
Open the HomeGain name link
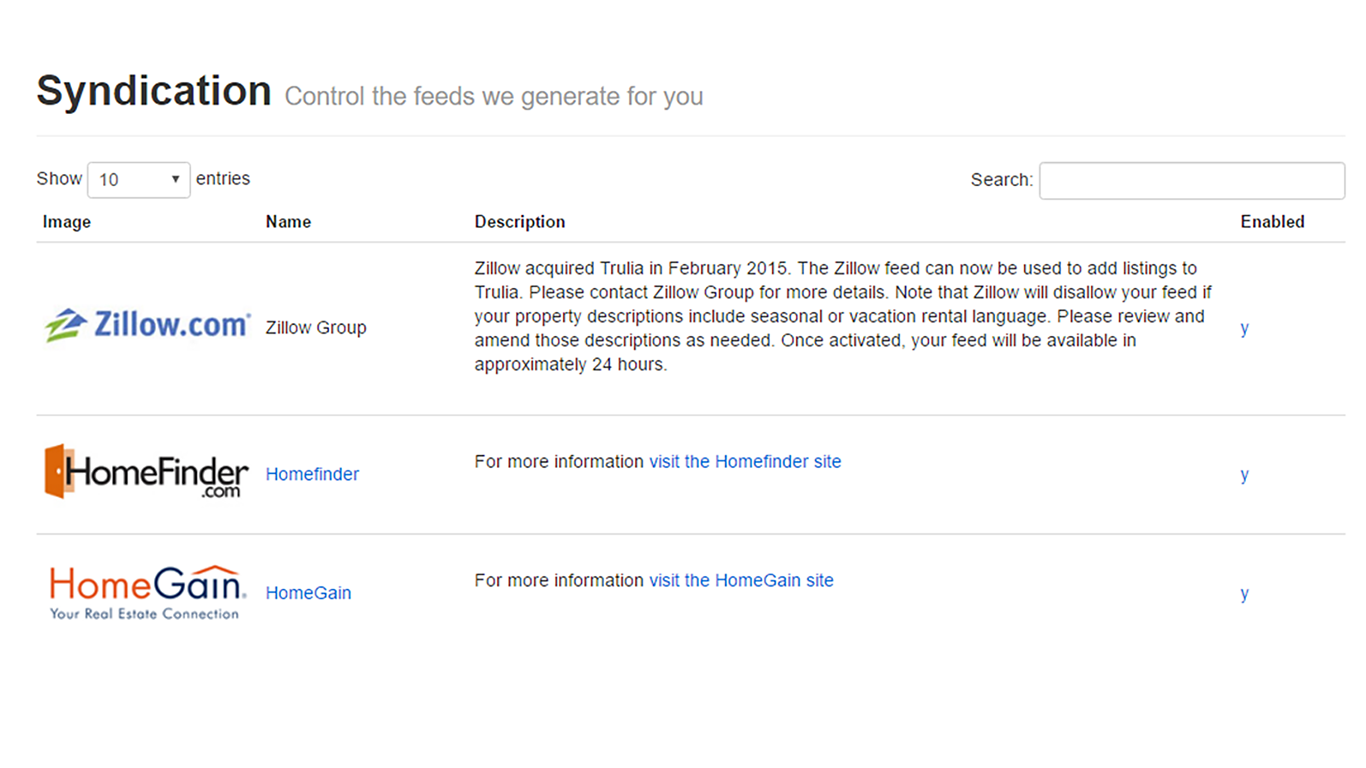click(x=308, y=593)
